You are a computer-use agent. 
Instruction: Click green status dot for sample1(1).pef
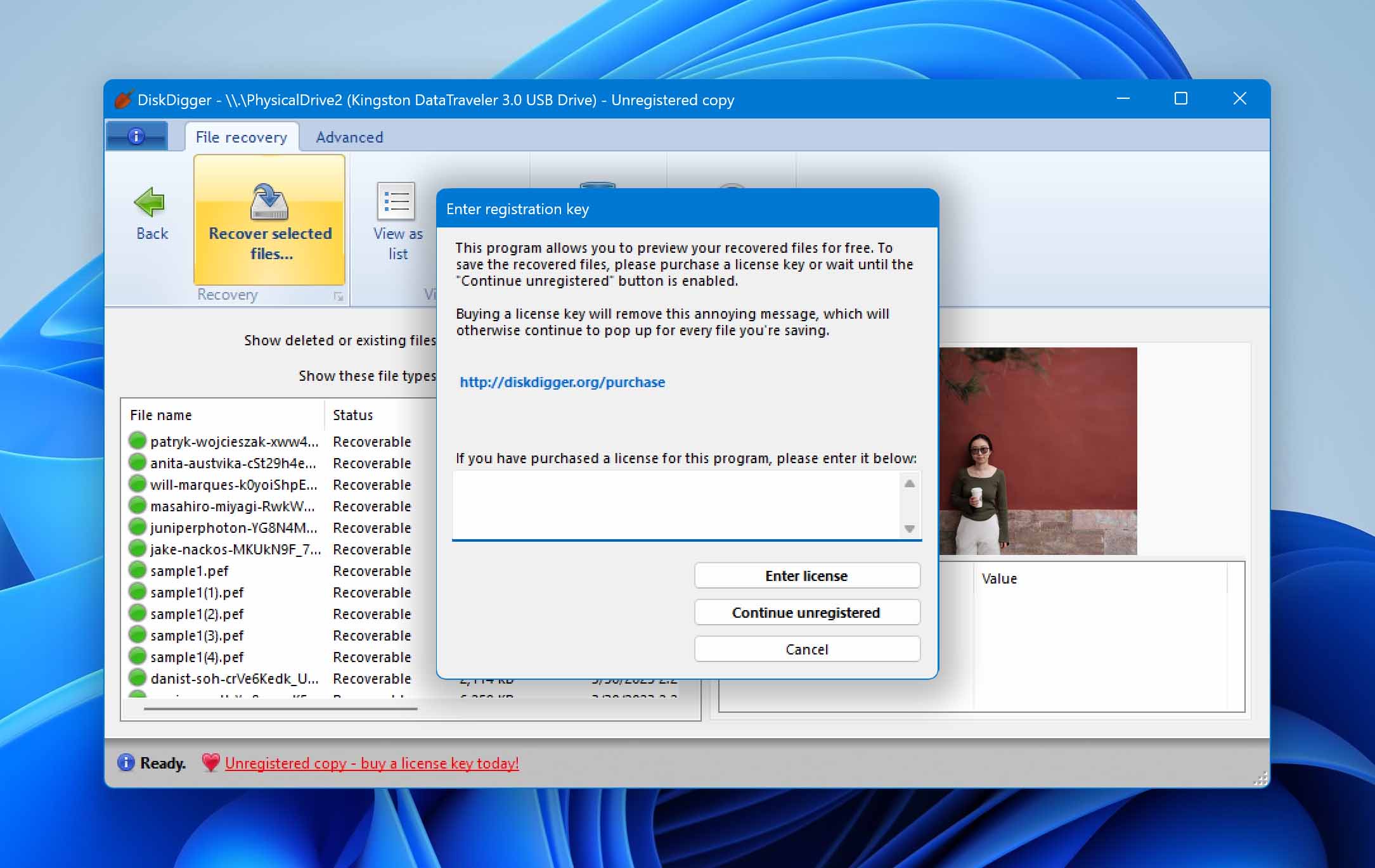pyautogui.click(x=137, y=591)
